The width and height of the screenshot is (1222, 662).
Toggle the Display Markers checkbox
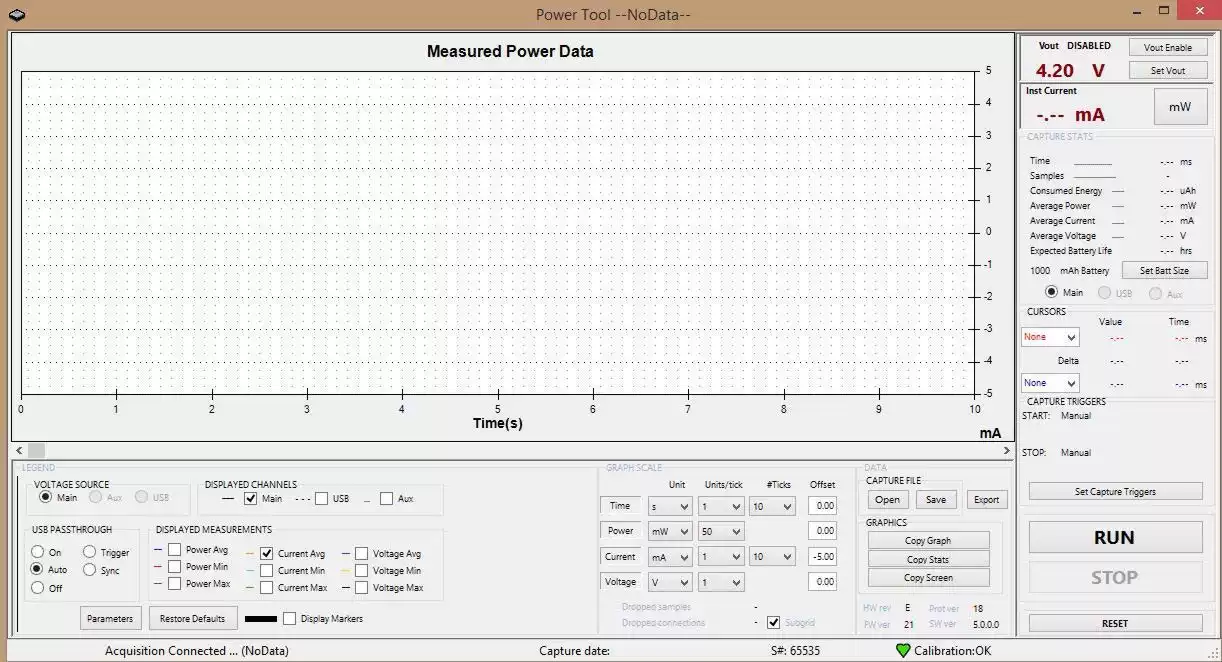point(290,619)
